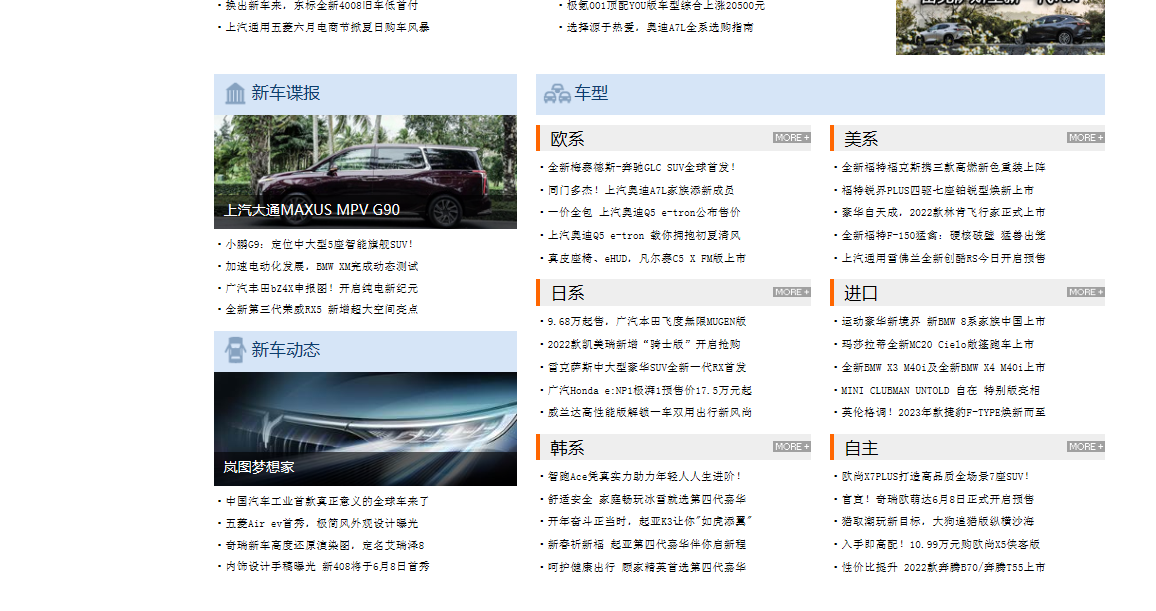Open article 全新福特福克斯携三款高燃新色
Screen dimensions: 1156x611
[x=944, y=167]
